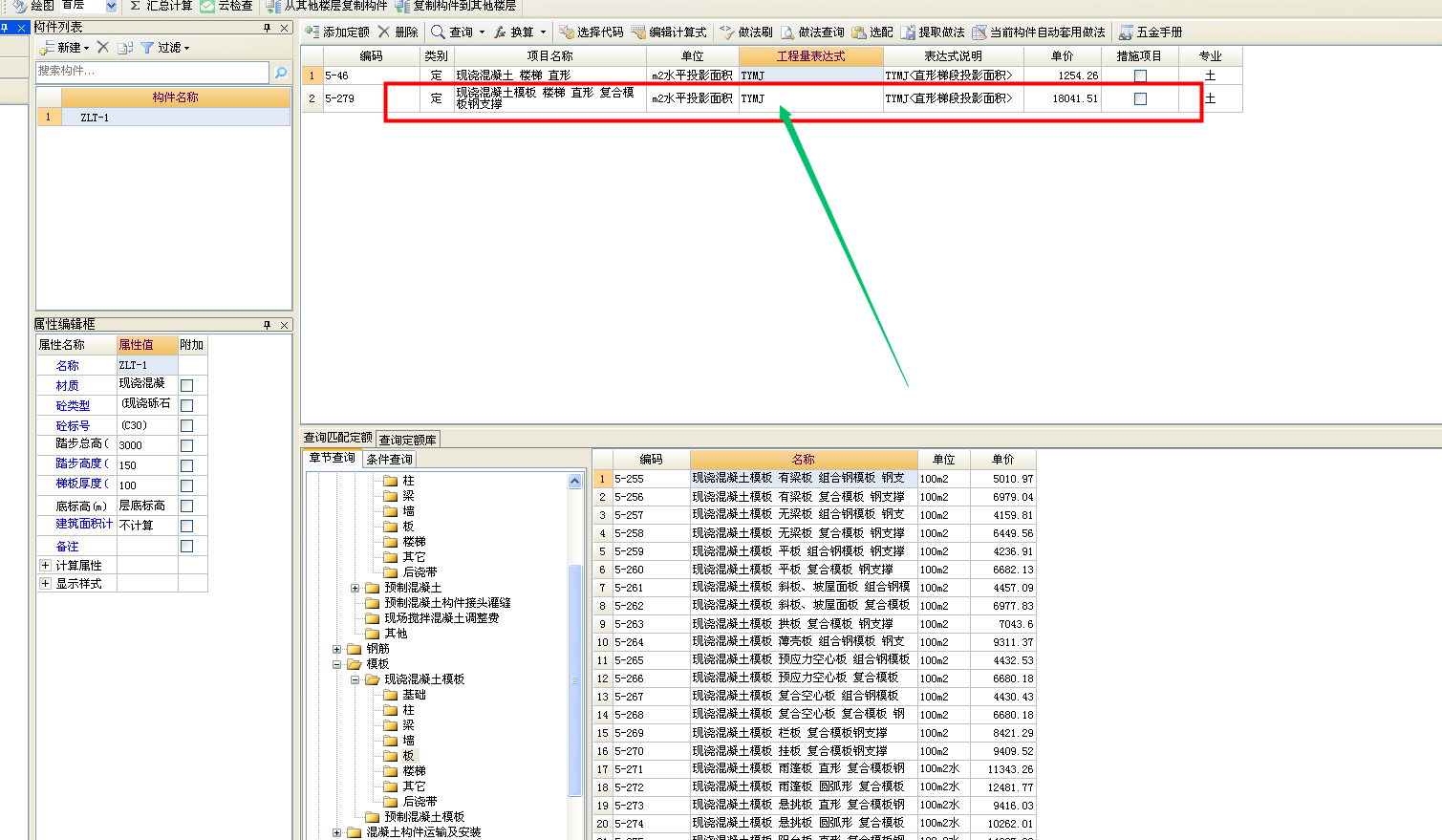Click the 查询 magnifier icon

pyautogui.click(x=438, y=32)
